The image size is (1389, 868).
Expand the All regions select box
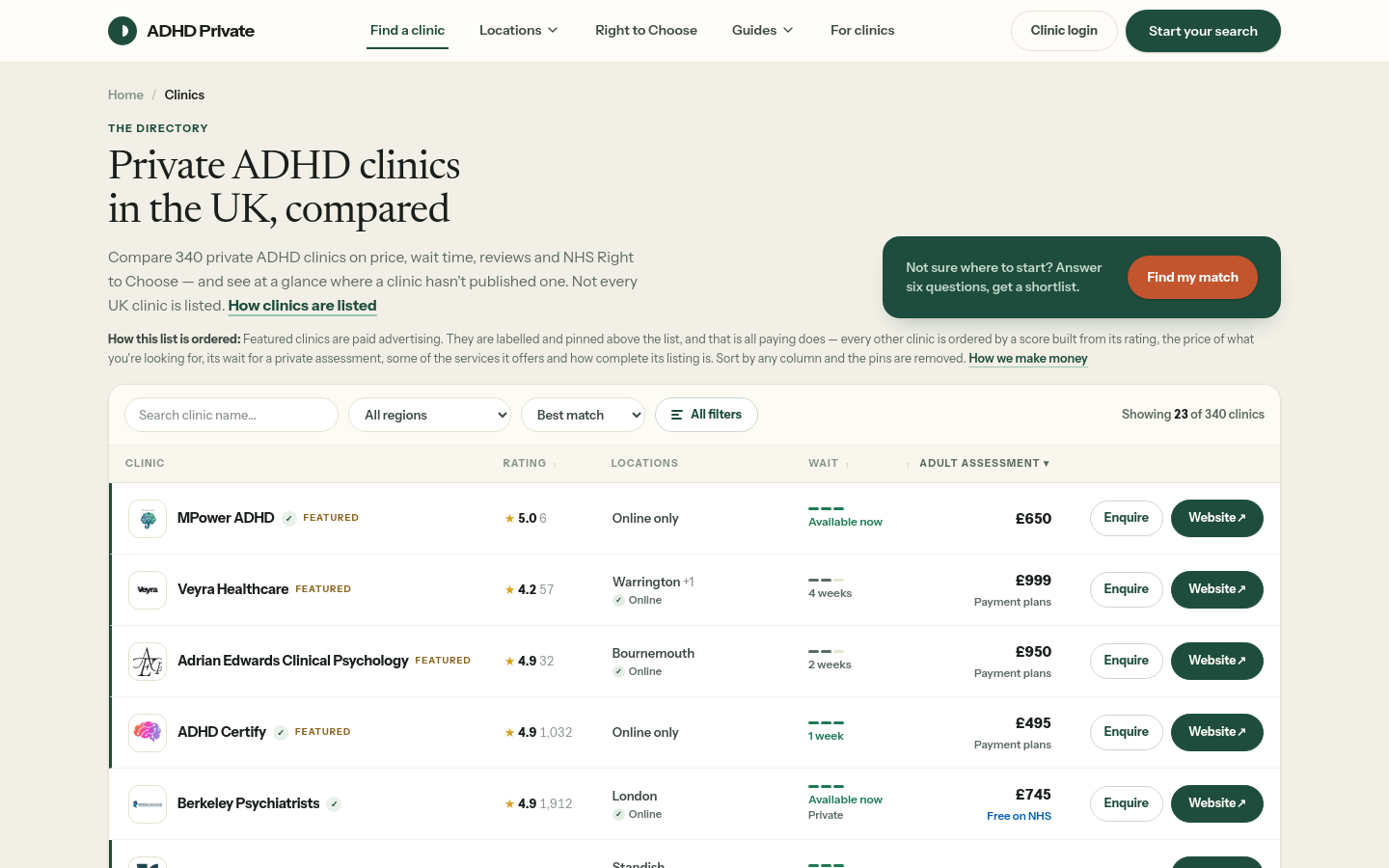(429, 415)
